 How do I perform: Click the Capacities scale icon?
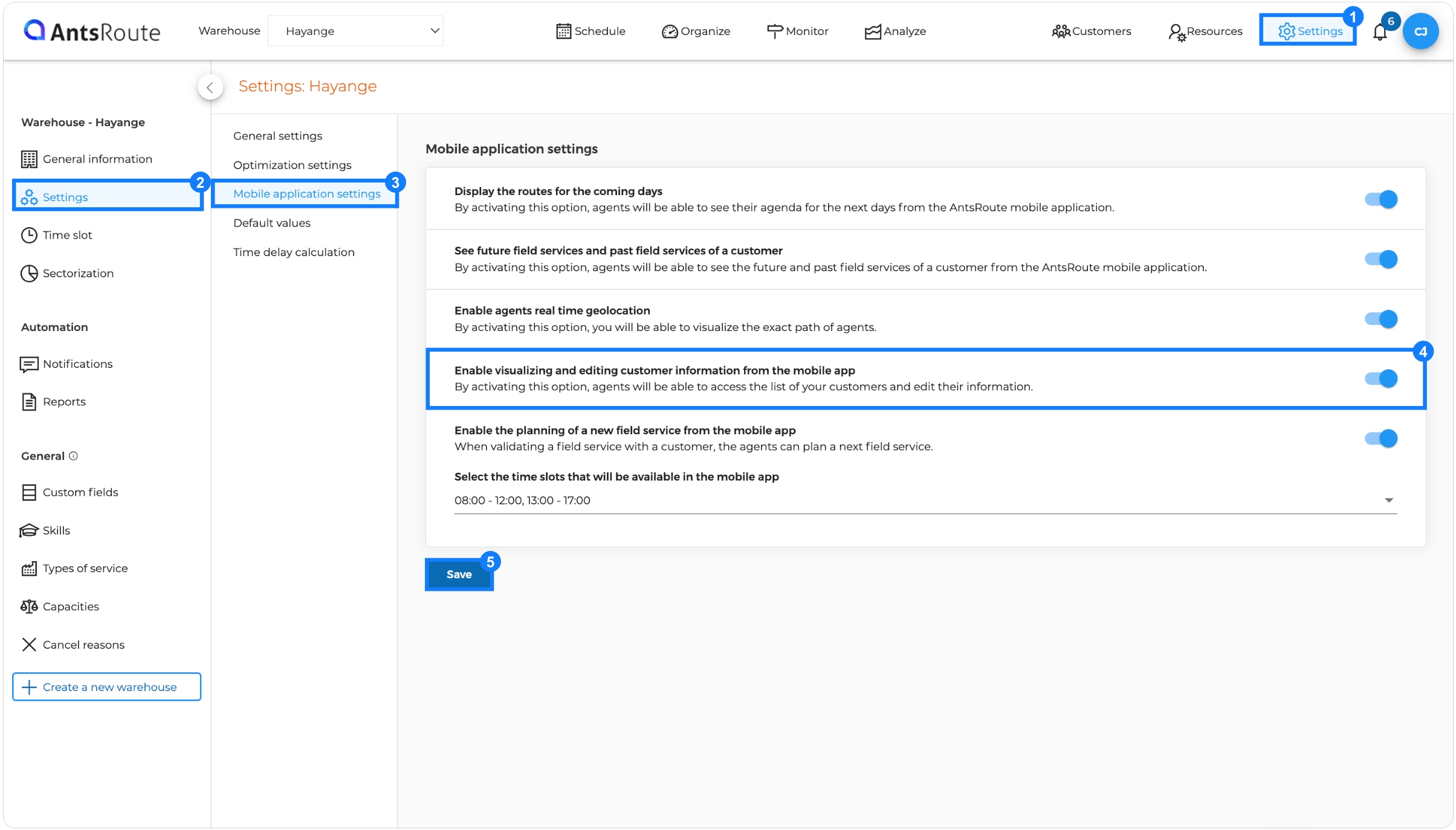29,606
